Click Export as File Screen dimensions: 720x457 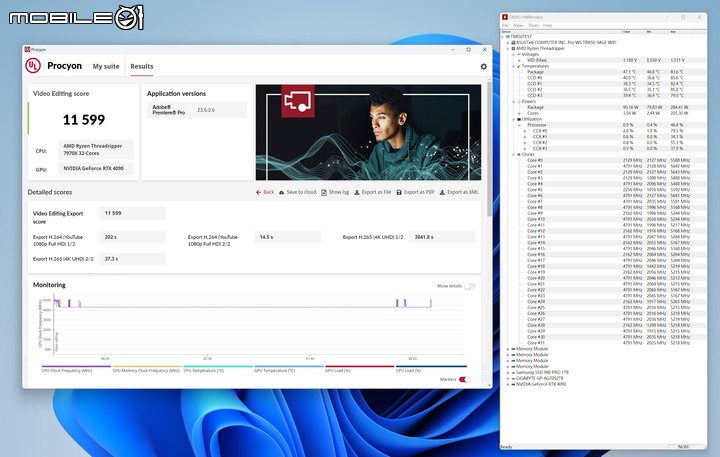(x=372, y=192)
